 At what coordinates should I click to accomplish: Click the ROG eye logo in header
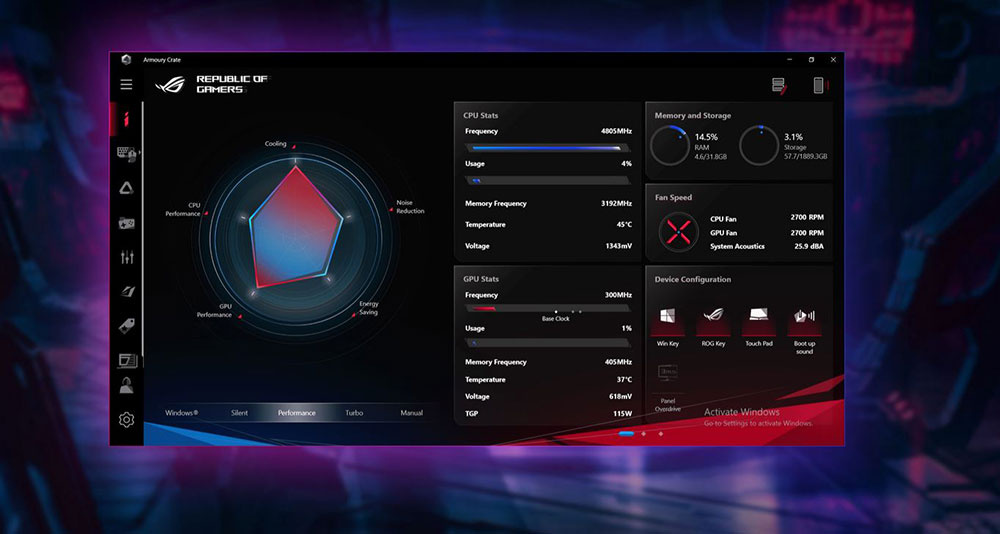170,85
